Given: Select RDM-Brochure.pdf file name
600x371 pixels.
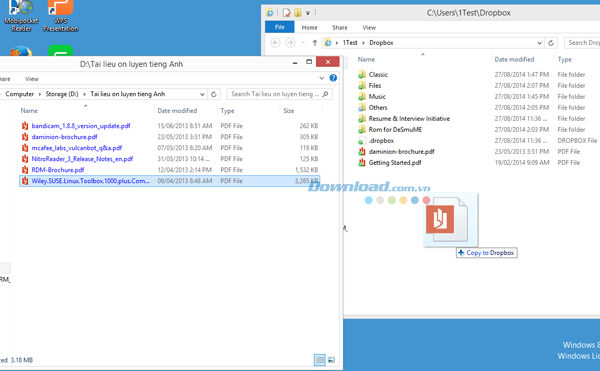Looking at the screenshot, I should pos(58,170).
